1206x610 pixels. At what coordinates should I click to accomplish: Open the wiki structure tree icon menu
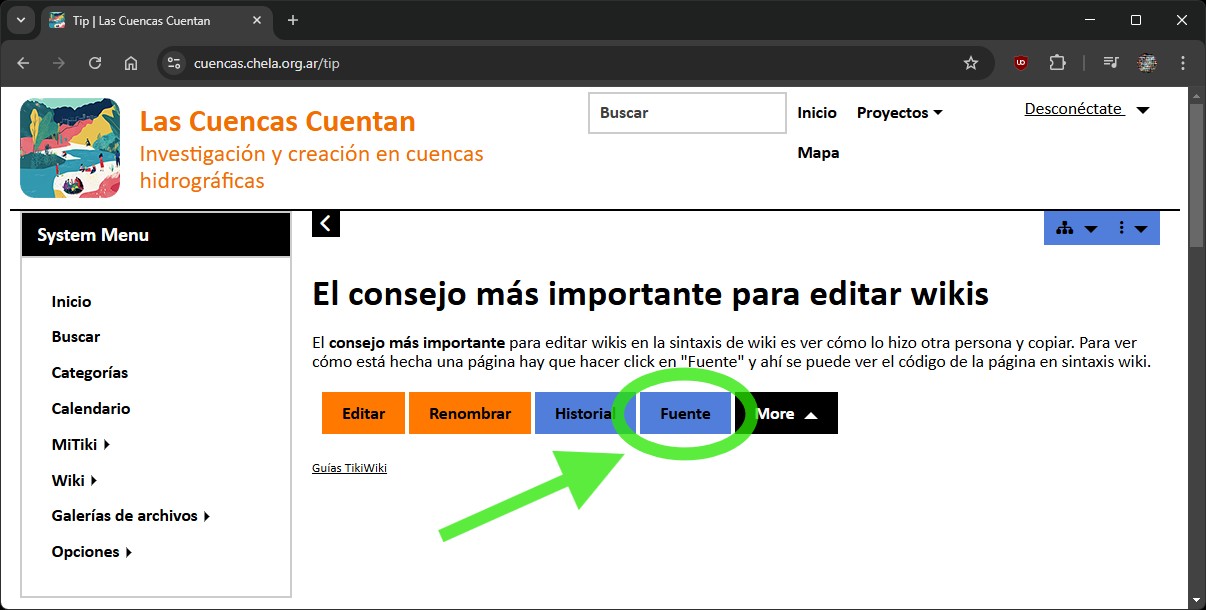click(x=1075, y=229)
